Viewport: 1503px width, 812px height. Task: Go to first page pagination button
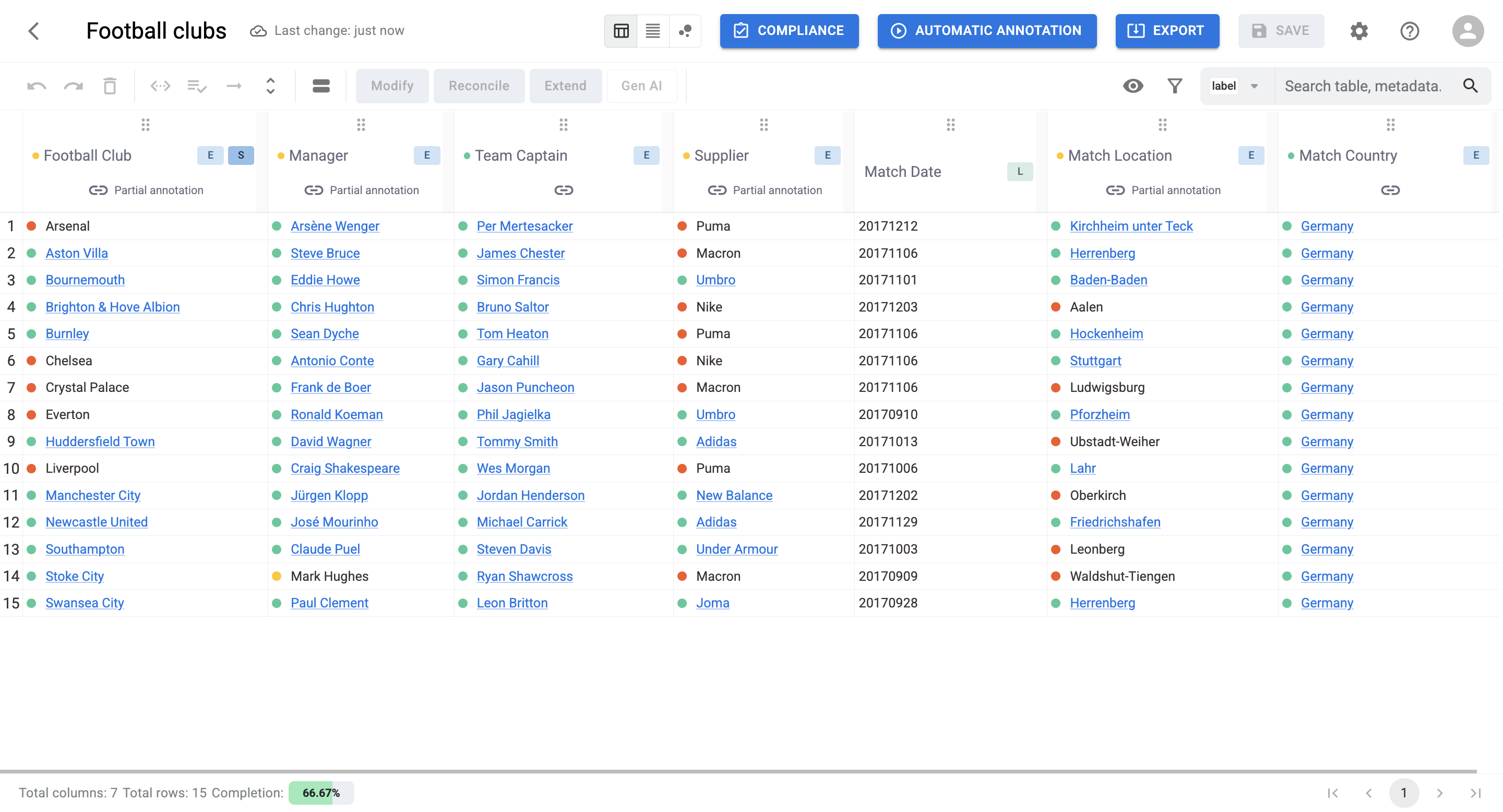click(x=1333, y=793)
